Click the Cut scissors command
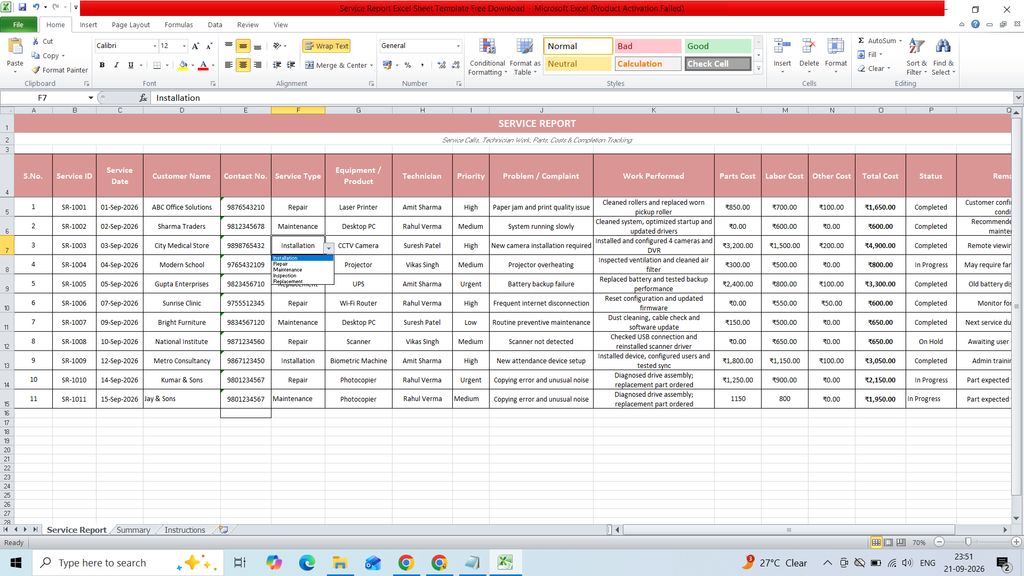The width and height of the screenshot is (1024, 576). pos(43,41)
